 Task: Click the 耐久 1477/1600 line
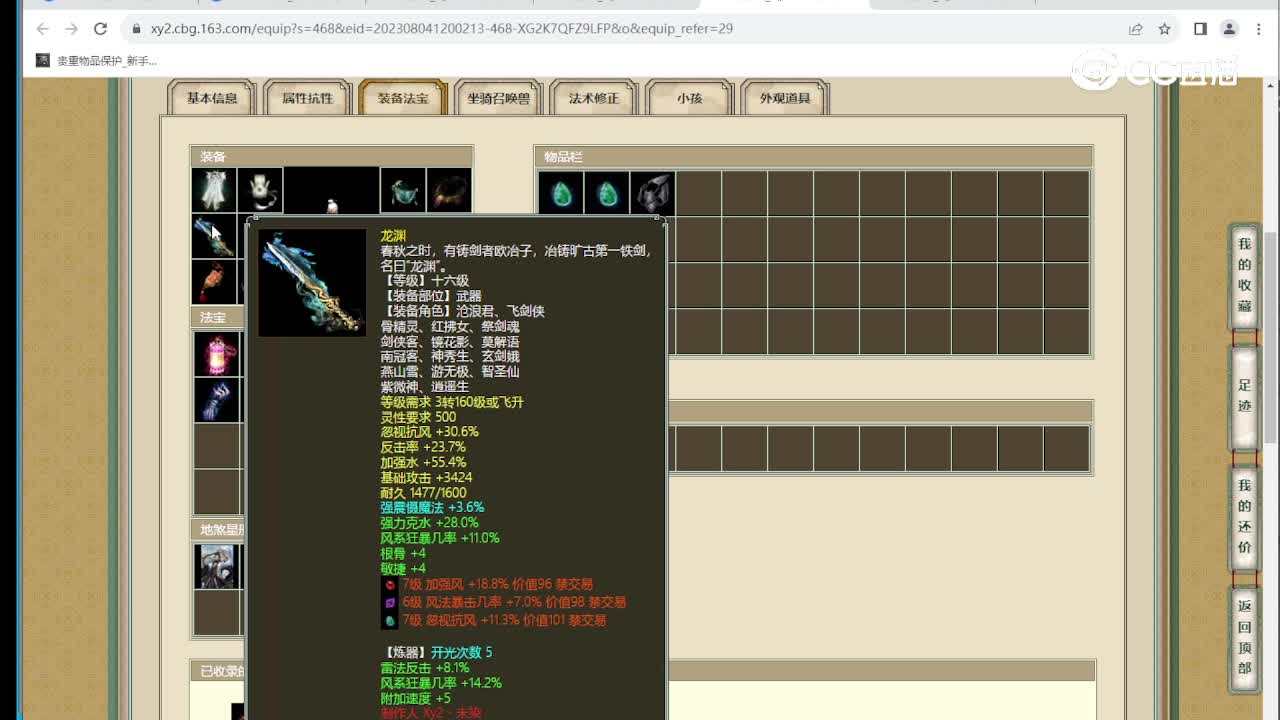pyautogui.click(x=423, y=493)
